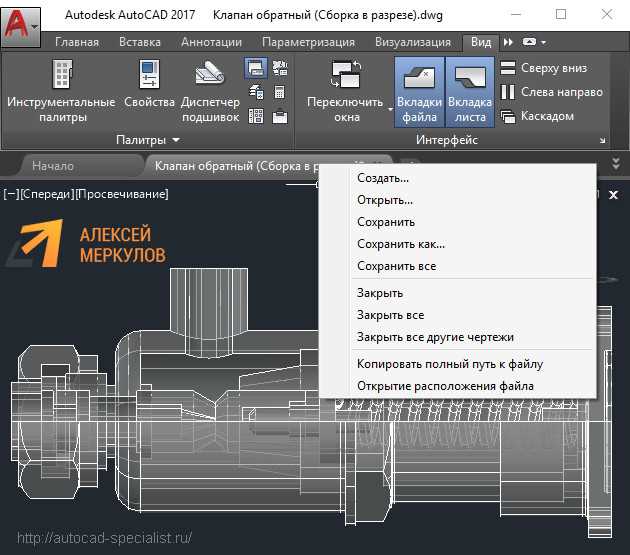Choose Сохранить как... from context menu
Viewport: 630px width, 555px height.
[x=400, y=244]
